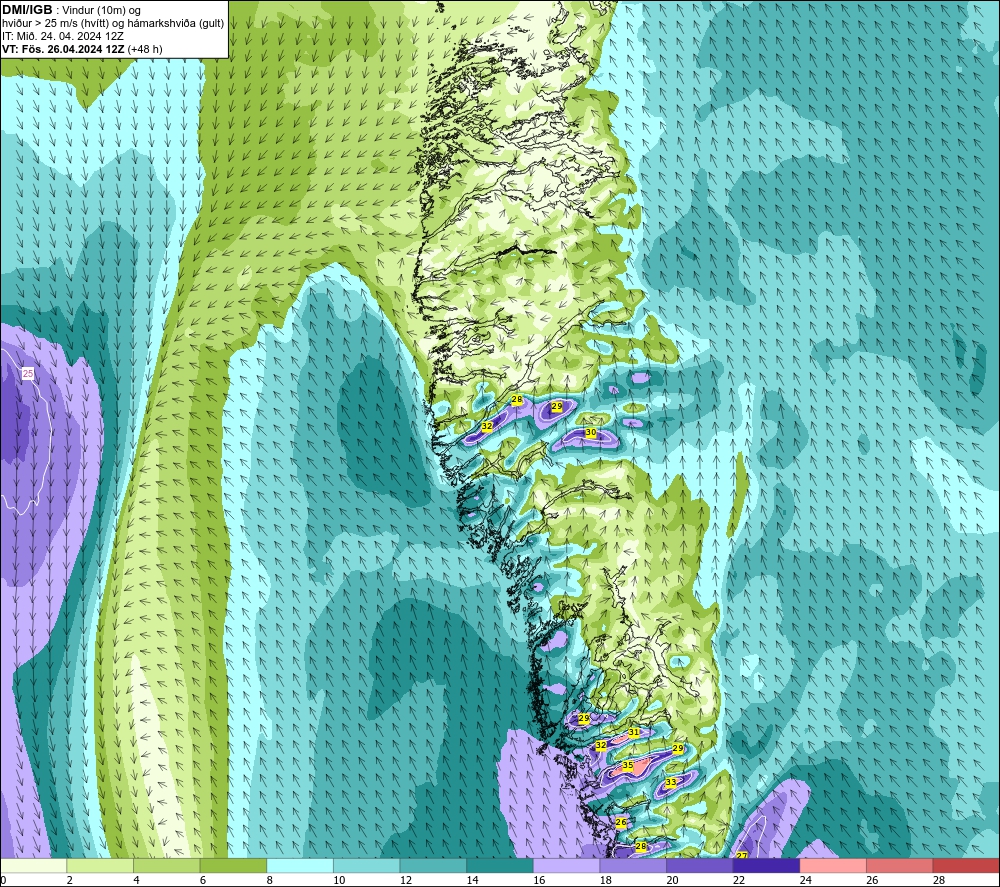Click the 32 gust label just above label 35
The height and width of the screenshot is (887, 1000).
click(601, 745)
